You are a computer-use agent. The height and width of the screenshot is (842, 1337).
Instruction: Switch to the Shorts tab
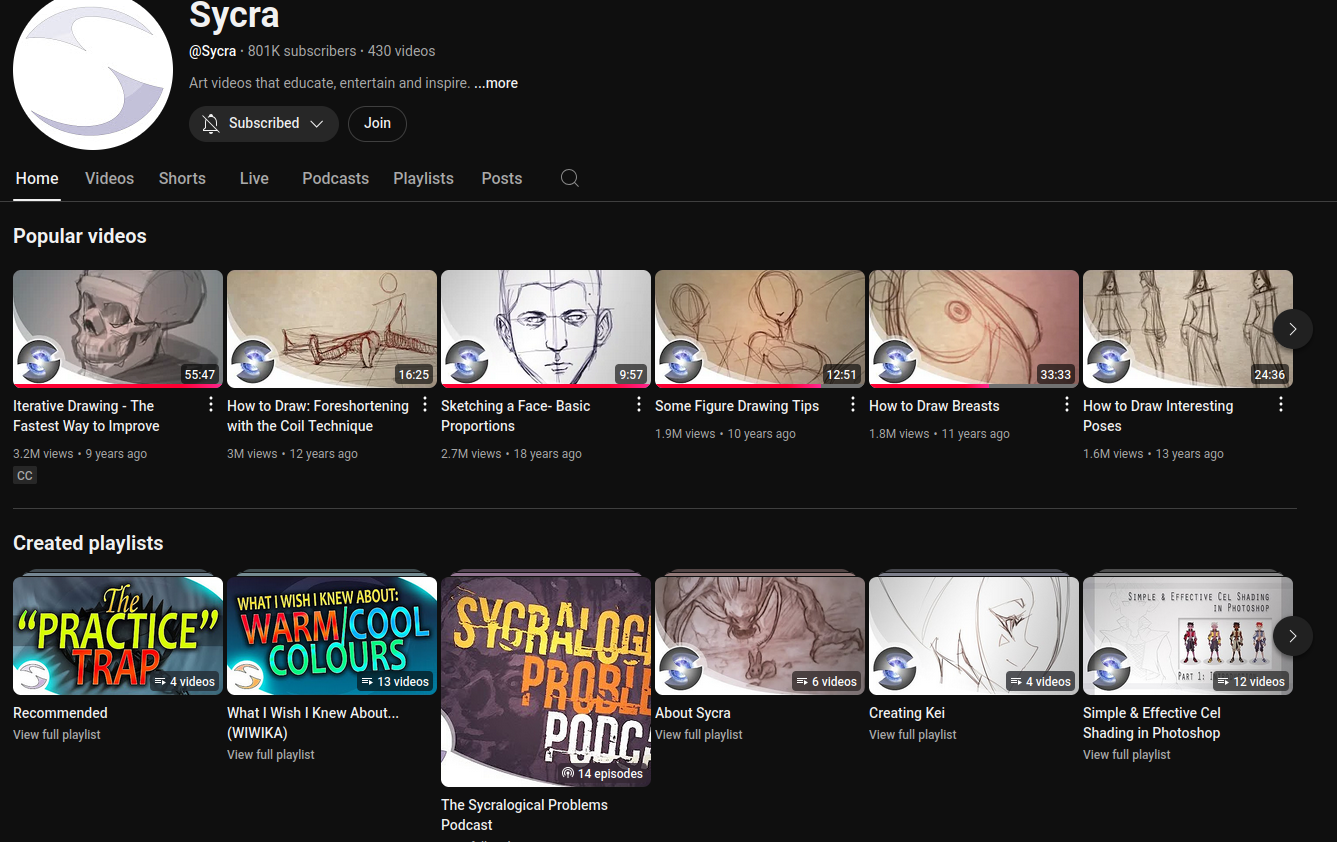[182, 178]
